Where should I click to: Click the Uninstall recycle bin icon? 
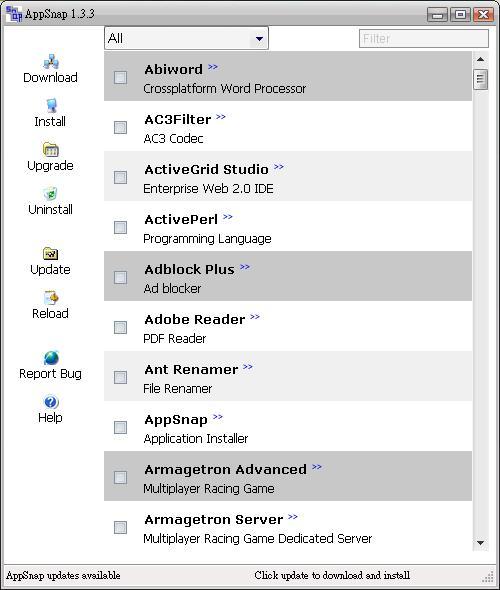(x=51, y=194)
